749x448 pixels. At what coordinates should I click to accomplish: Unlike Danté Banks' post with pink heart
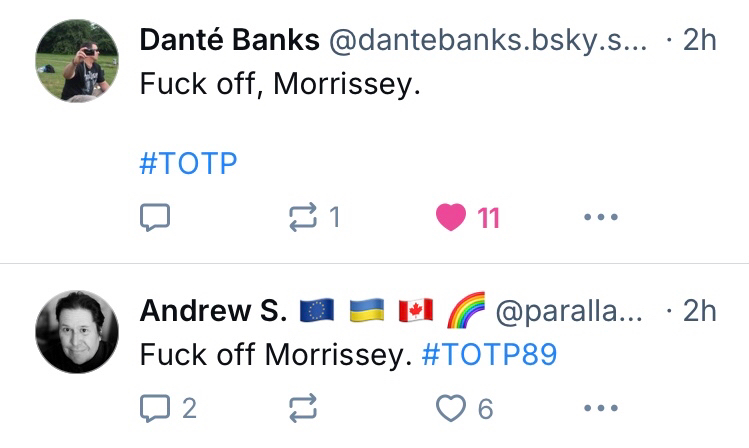(452, 217)
